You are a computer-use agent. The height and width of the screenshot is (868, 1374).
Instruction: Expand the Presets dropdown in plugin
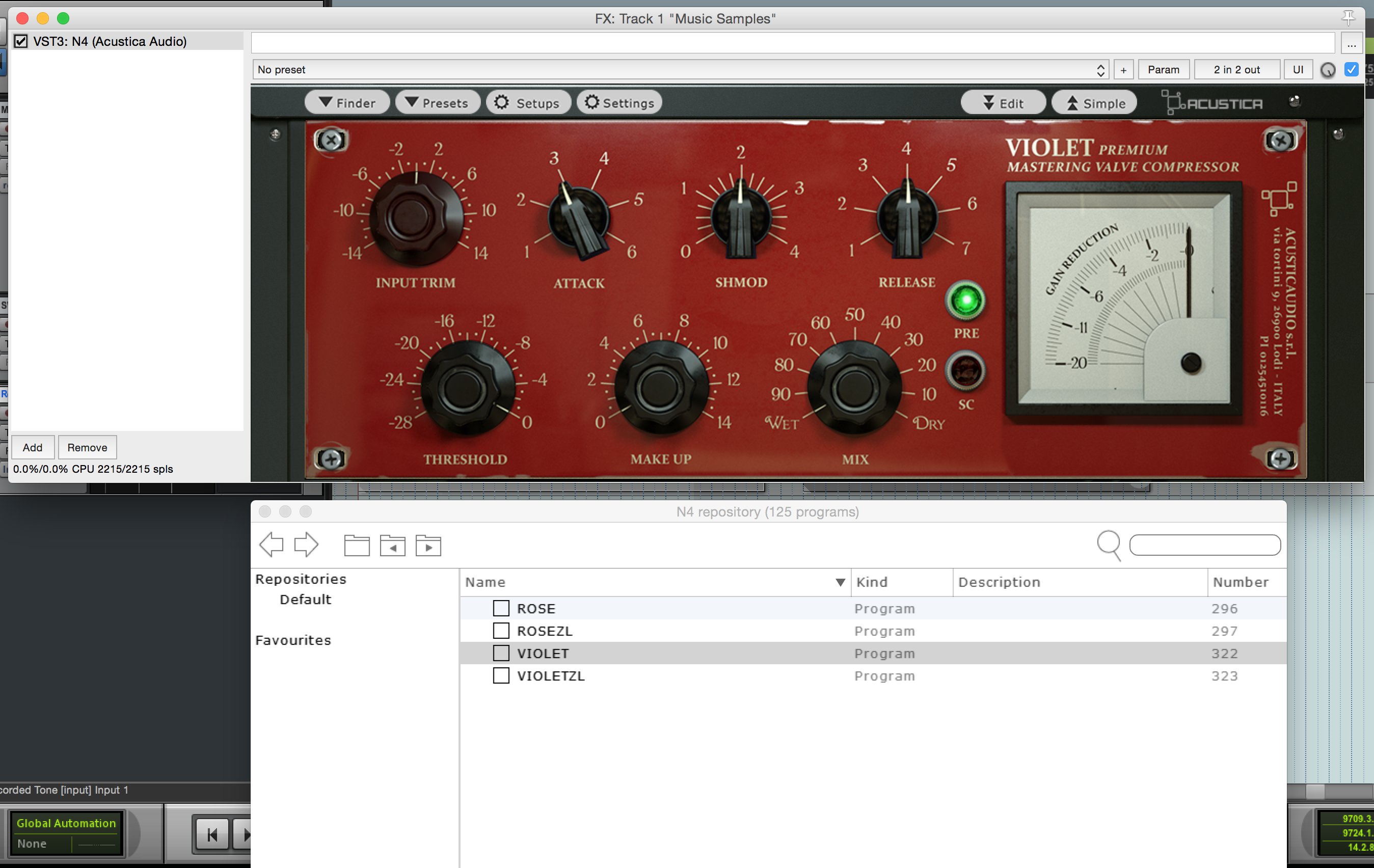point(437,103)
